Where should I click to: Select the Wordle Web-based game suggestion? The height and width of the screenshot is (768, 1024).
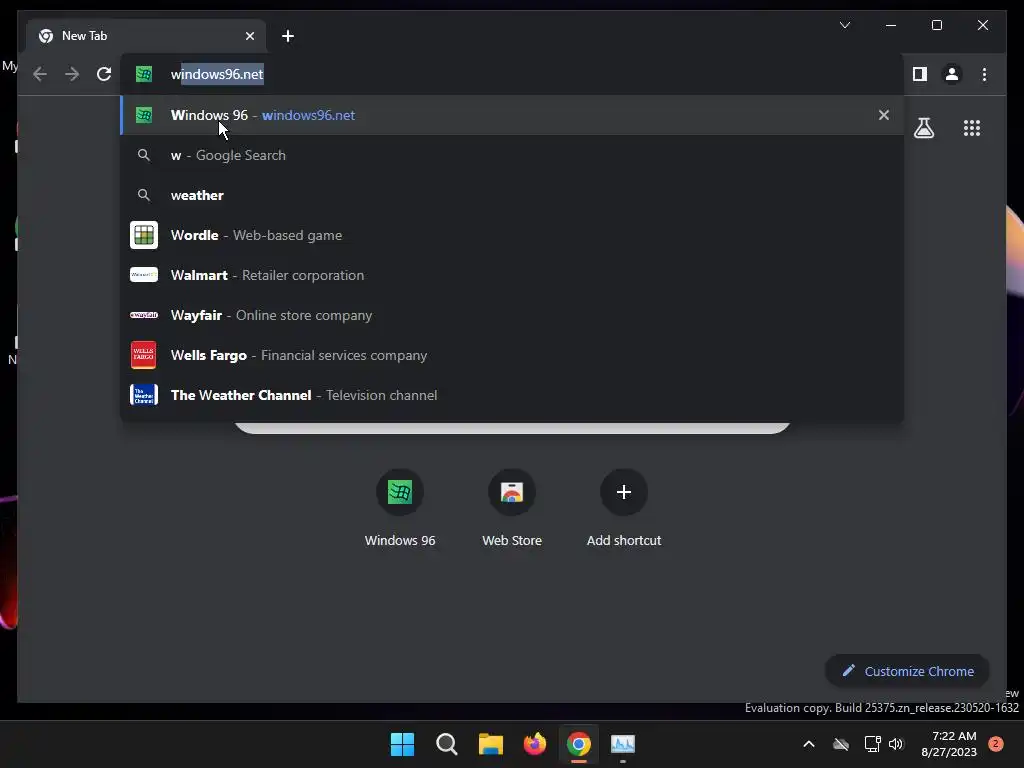512,235
